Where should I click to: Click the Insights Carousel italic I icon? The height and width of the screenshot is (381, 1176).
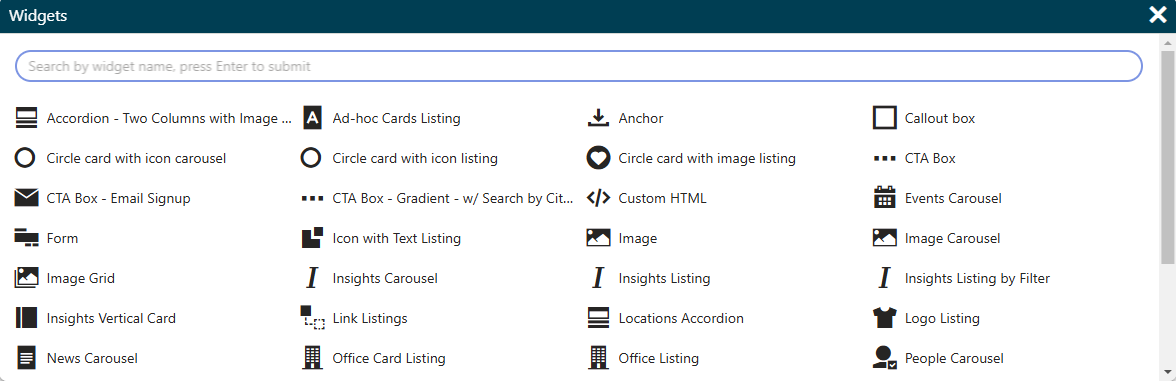[x=312, y=278]
